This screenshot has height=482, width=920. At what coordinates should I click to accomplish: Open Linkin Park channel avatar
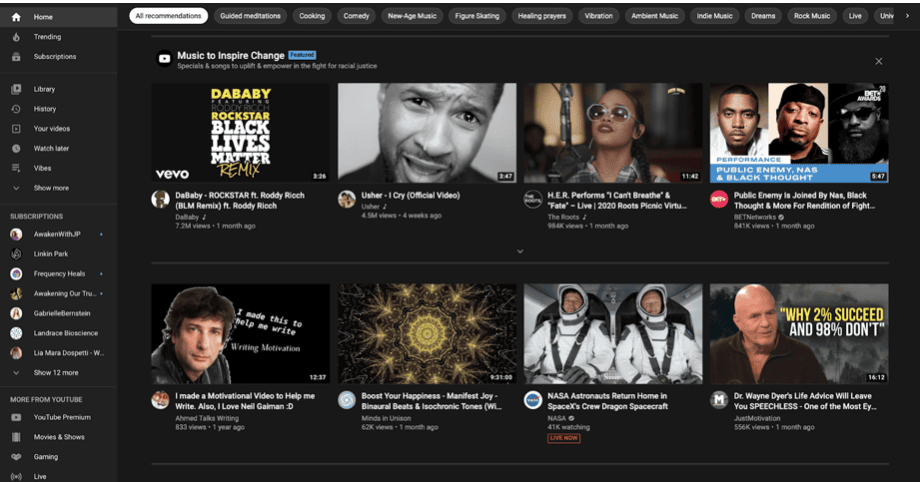16,254
